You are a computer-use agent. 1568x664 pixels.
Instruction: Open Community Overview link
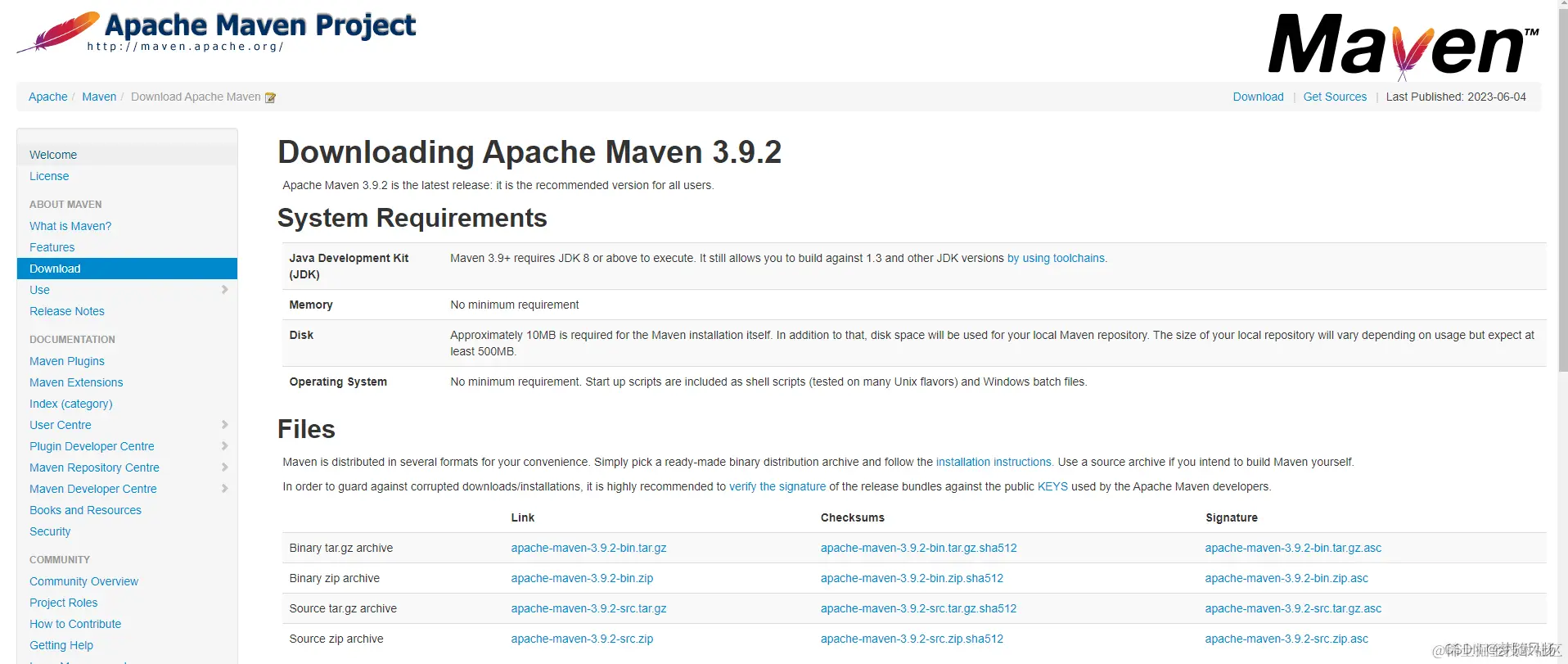click(x=83, y=581)
